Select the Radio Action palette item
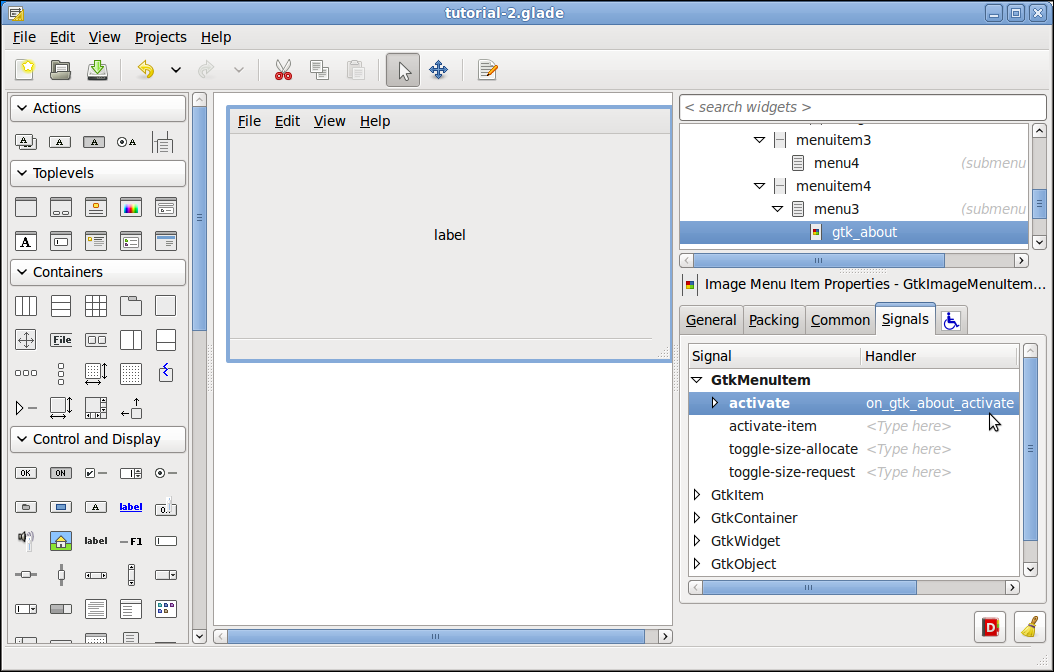This screenshot has height=672, width=1054. tap(126, 142)
